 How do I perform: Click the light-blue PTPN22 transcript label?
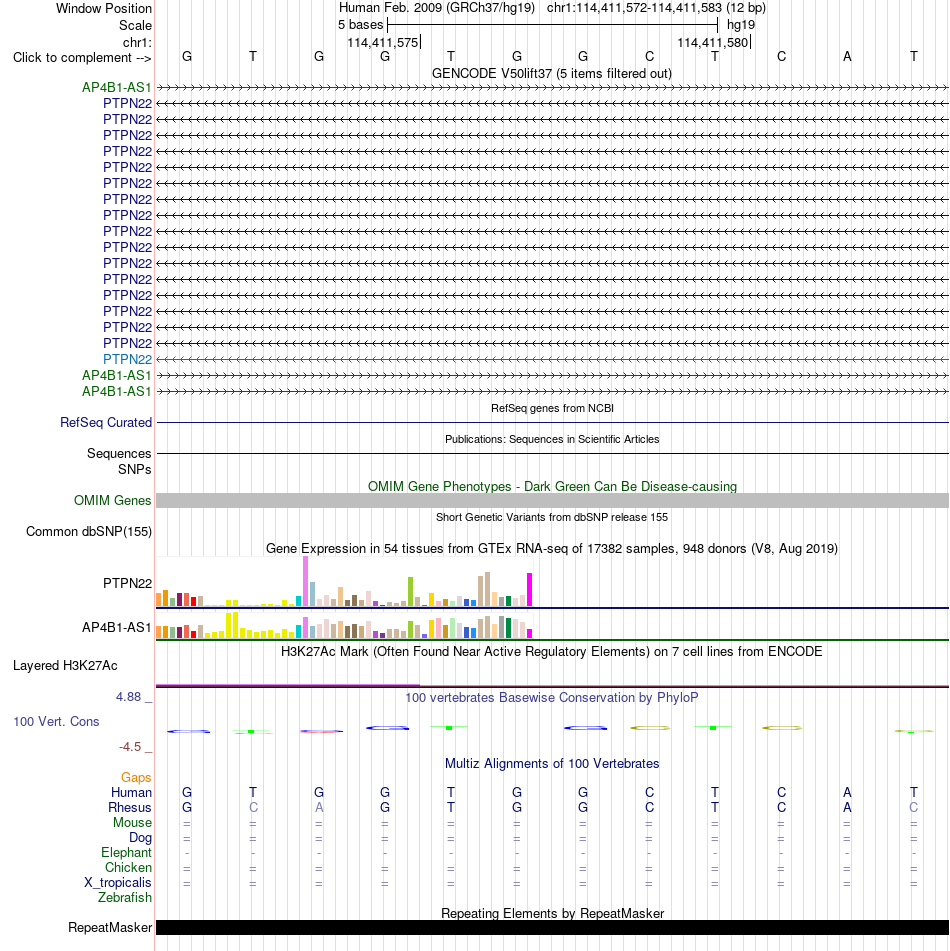click(127, 359)
